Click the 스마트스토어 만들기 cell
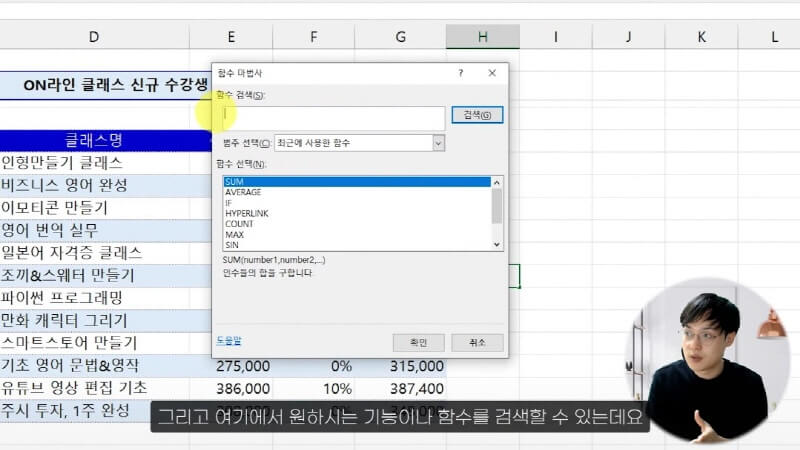This screenshot has height=450, width=800. click(94, 343)
